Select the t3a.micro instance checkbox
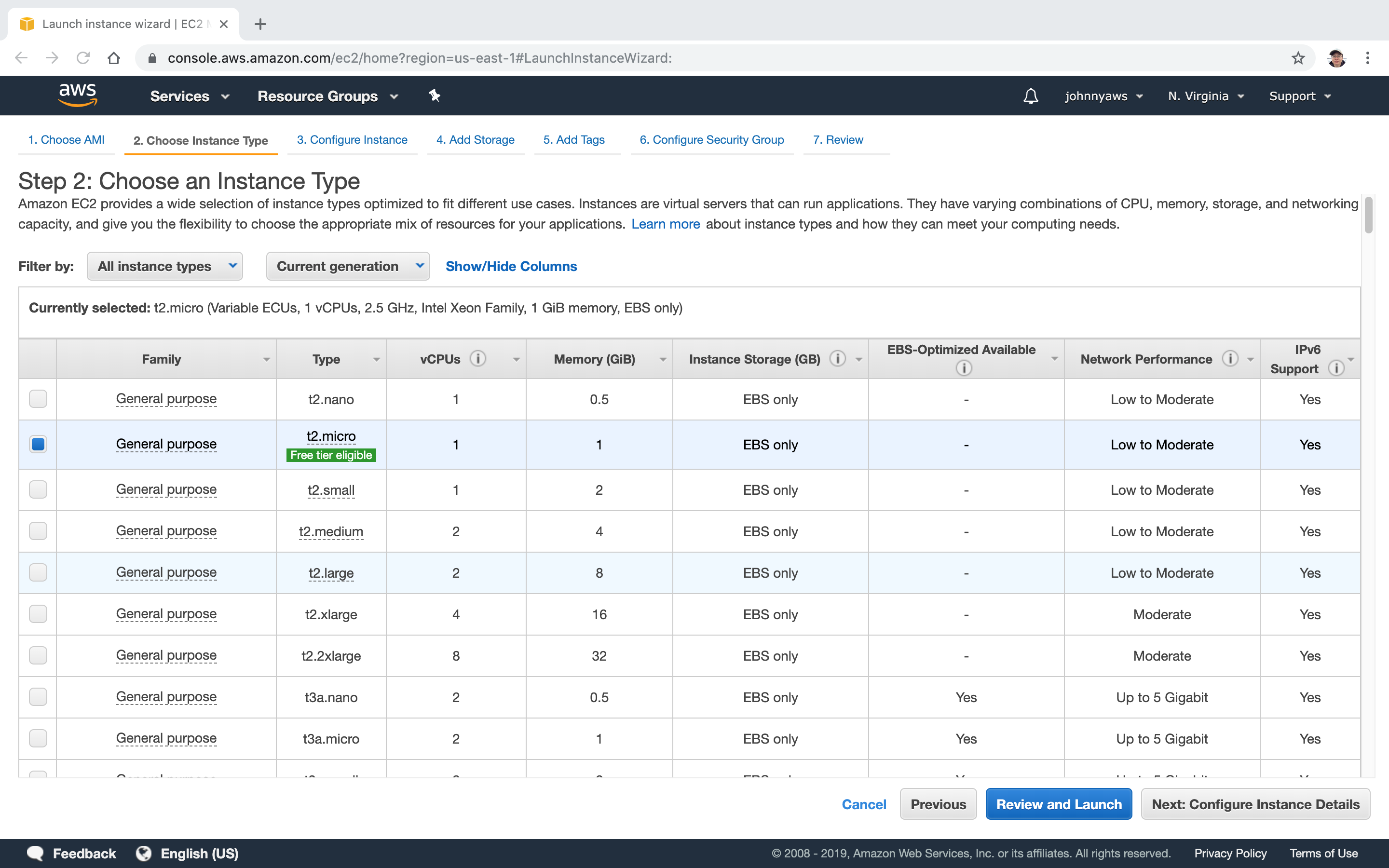1389x868 pixels. tap(38, 738)
